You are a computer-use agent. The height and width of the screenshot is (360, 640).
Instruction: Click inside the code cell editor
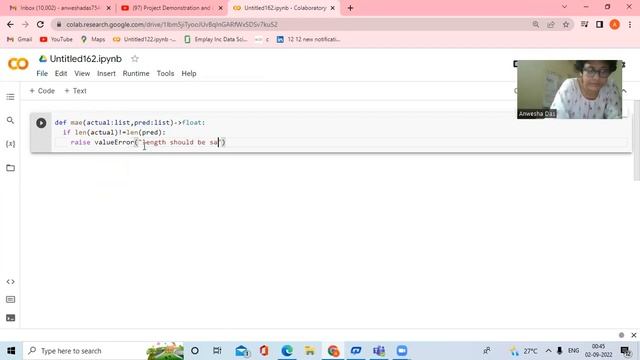click(x=341, y=132)
